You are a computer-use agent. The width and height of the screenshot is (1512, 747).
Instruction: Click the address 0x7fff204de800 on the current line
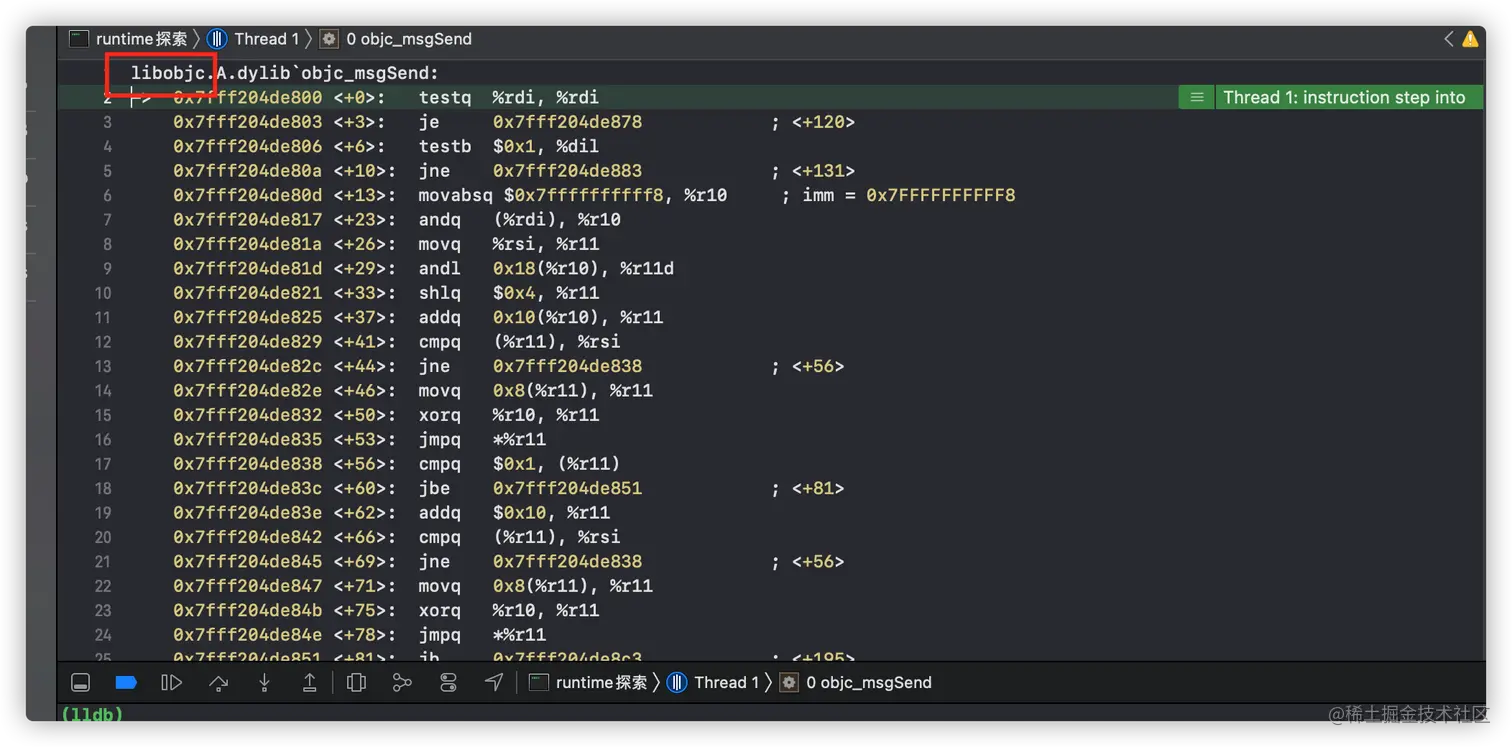[248, 97]
